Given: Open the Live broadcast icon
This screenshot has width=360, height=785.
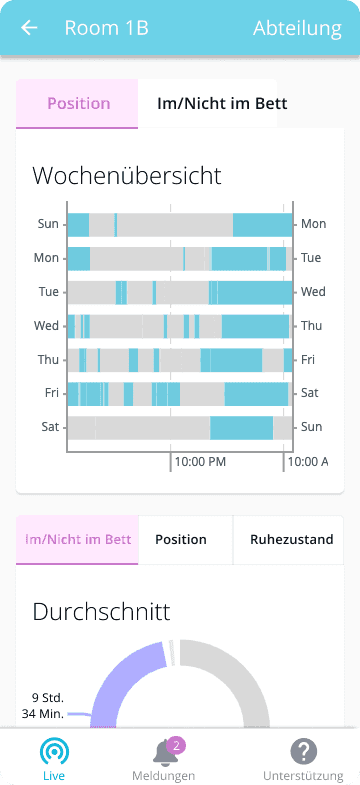Looking at the screenshot, I should coord(54,751).
